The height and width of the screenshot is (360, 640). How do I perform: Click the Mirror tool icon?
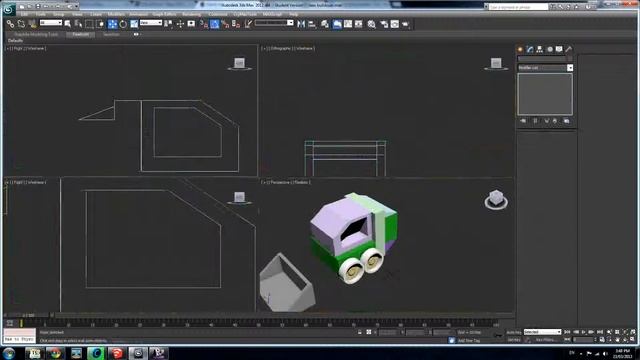(x=301, y=24)
